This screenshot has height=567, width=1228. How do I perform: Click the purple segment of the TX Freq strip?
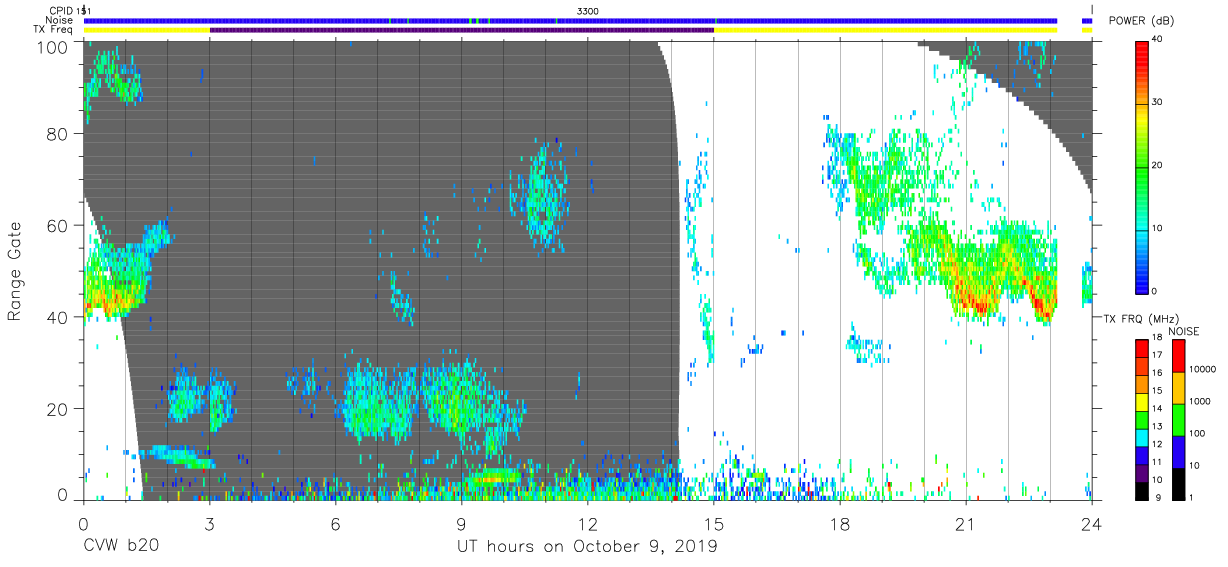coord(462,30)
